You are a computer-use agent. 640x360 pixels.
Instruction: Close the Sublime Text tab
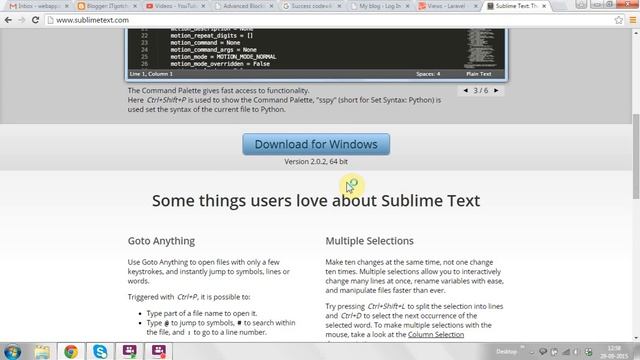point(544,6)
